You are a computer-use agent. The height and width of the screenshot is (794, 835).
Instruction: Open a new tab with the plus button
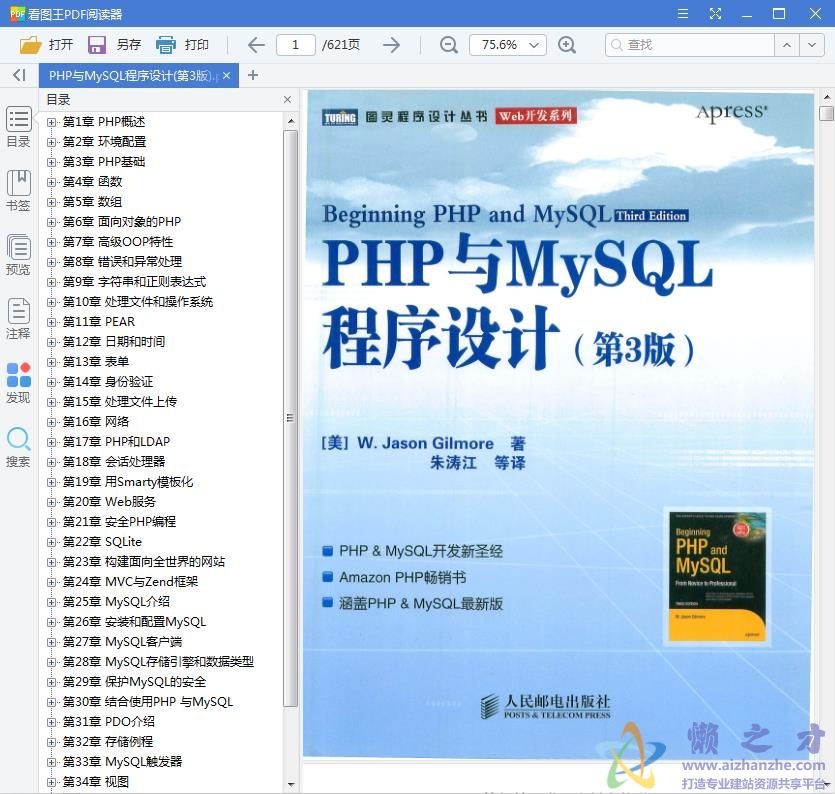click(x=253, y=75)
